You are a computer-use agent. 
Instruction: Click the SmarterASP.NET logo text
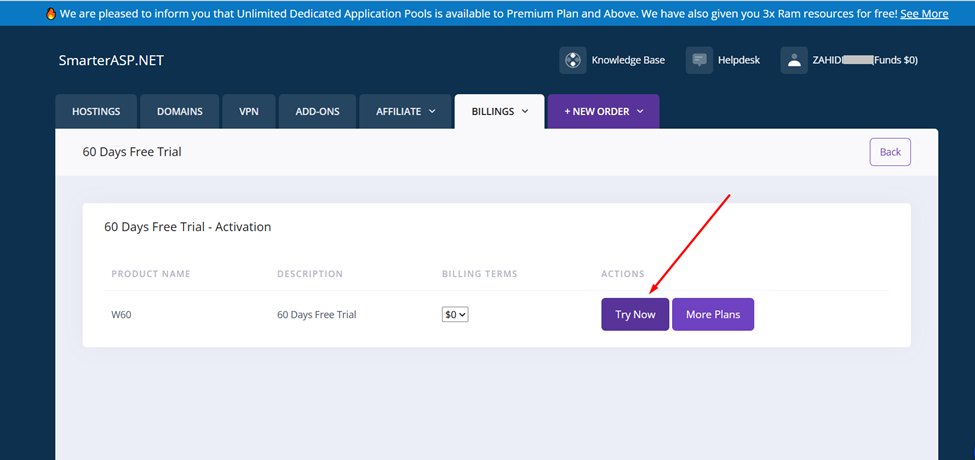click(x=111, y=61)
